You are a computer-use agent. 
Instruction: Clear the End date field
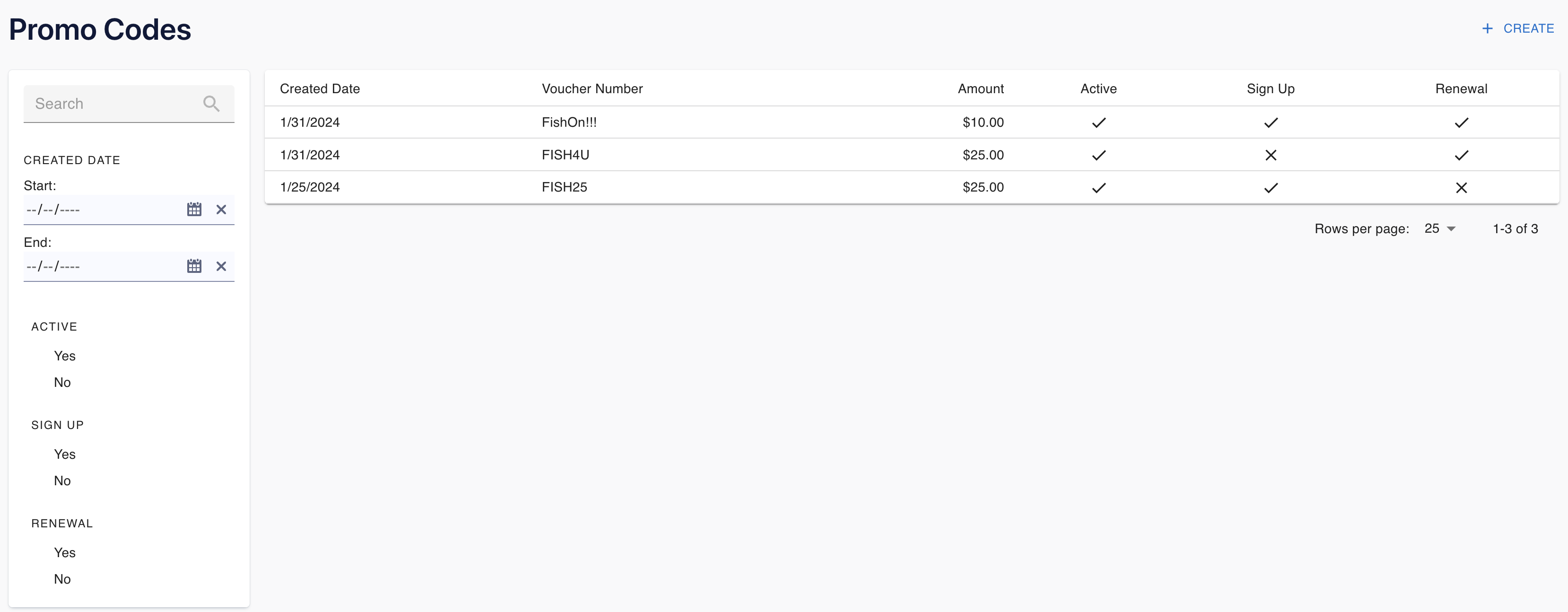tap(221, 266)
